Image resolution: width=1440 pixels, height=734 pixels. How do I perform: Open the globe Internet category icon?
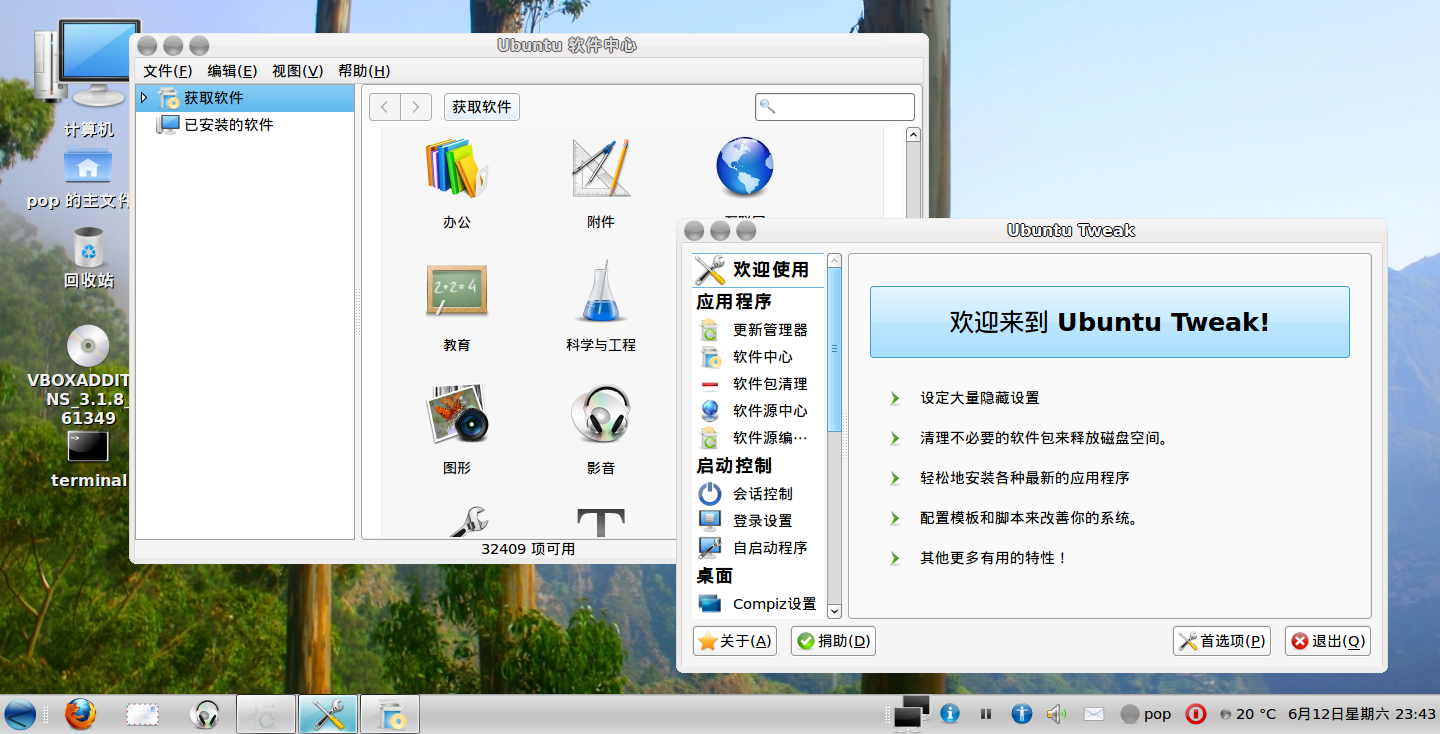pyautogui.click(x=745, y=167)
